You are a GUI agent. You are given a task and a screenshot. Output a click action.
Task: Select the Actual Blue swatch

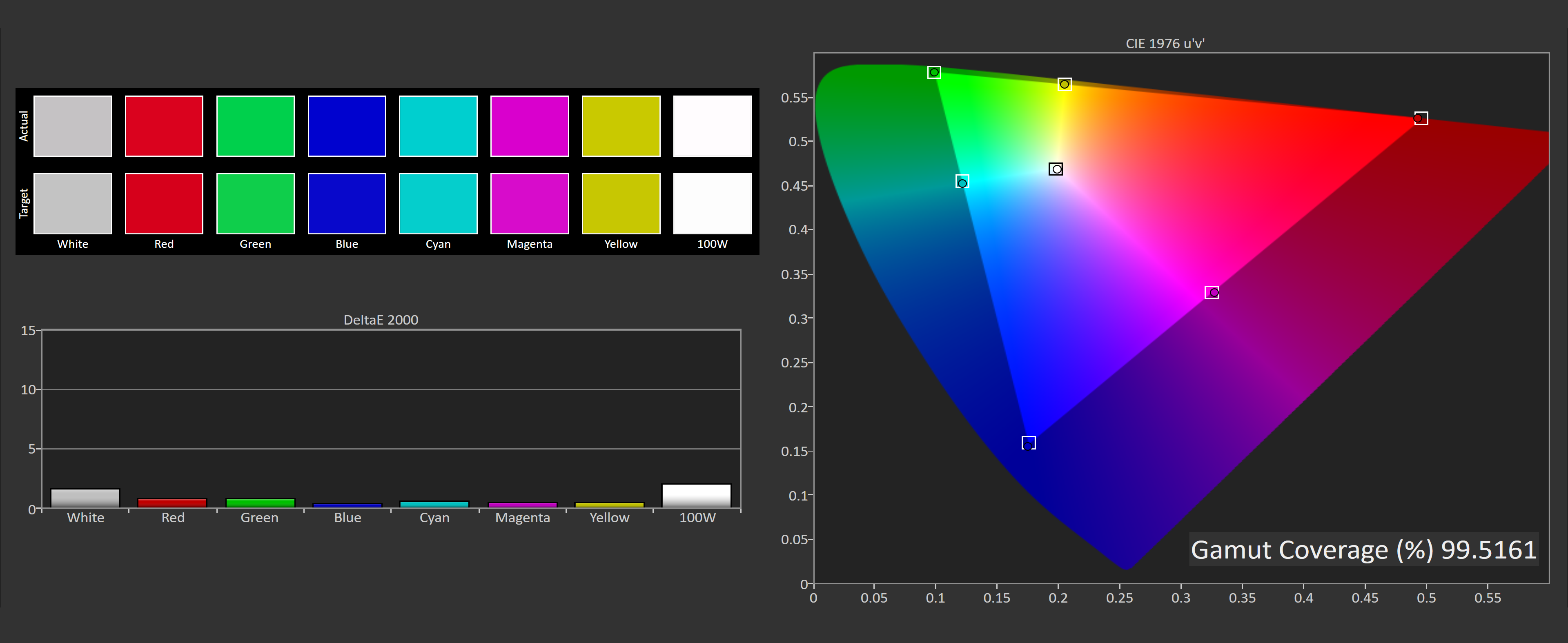tap(347, 126)
